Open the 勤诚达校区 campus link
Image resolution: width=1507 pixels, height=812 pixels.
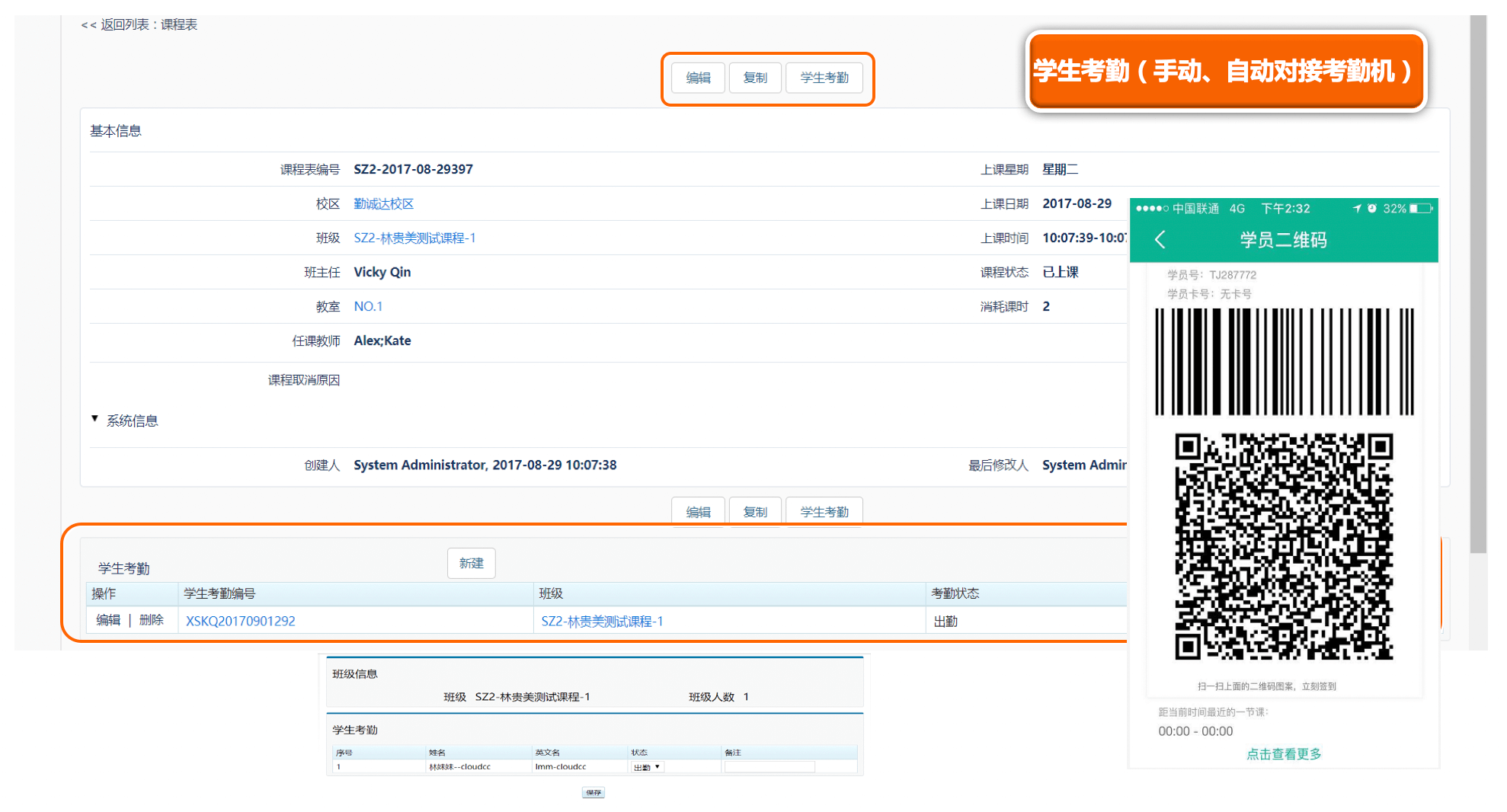tap(383, 204)
